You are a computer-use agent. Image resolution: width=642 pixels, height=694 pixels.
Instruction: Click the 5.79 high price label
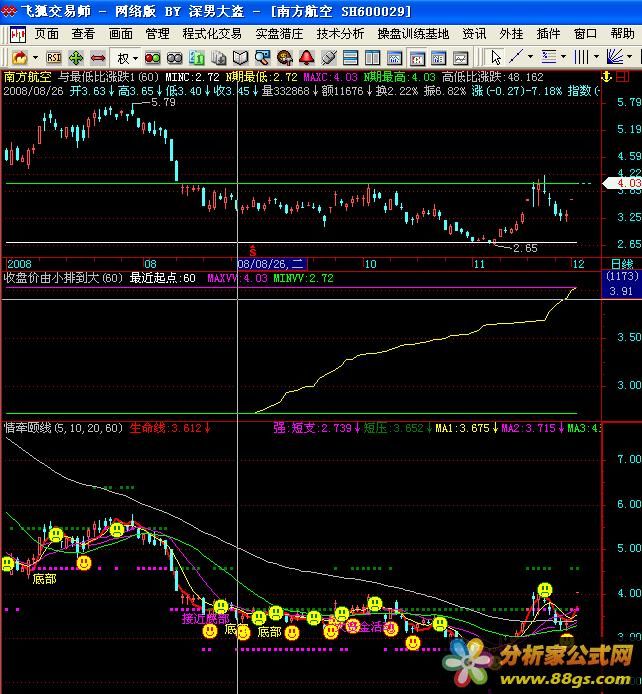click(x=163, y=102)
